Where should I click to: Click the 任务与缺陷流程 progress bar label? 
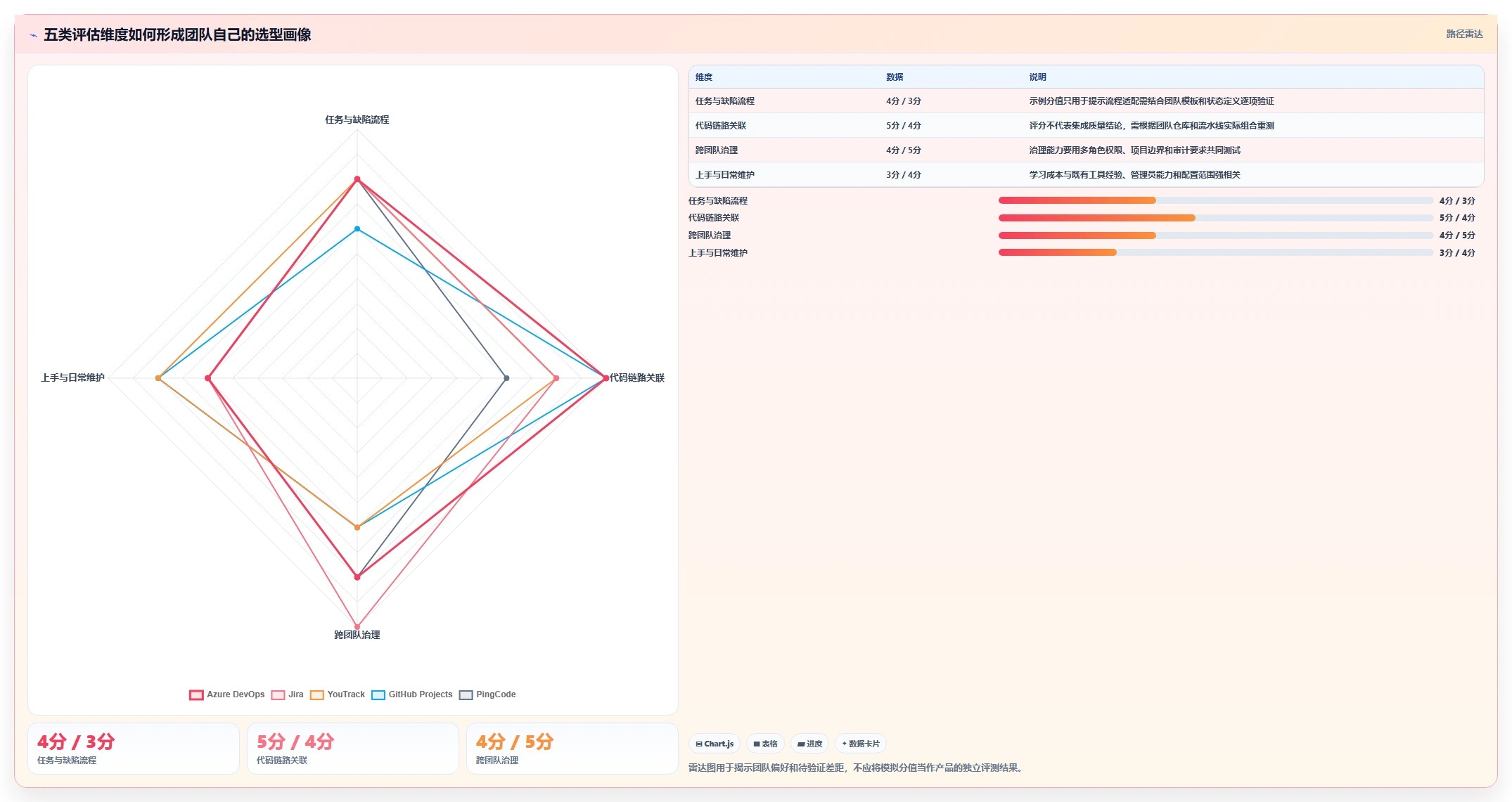coord(718,201)
